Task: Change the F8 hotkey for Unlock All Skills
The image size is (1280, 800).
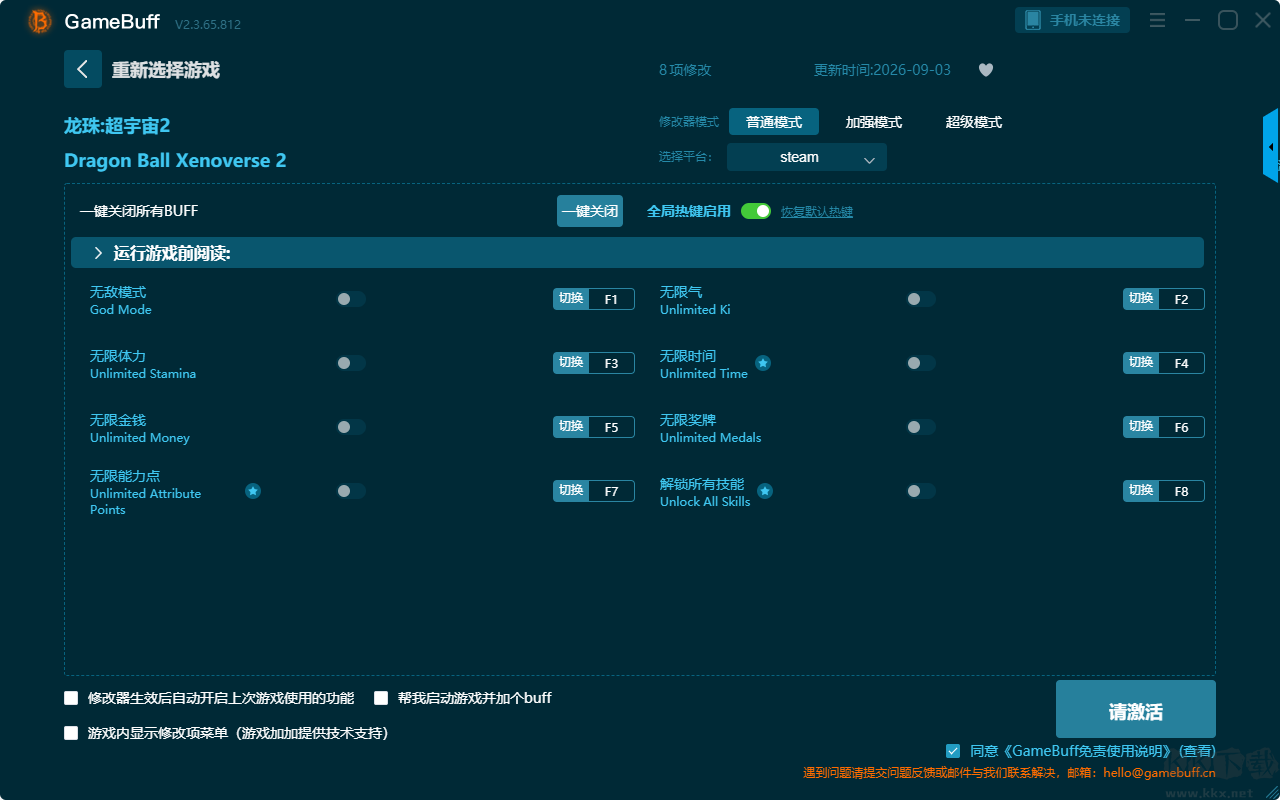Action: 1164,491
